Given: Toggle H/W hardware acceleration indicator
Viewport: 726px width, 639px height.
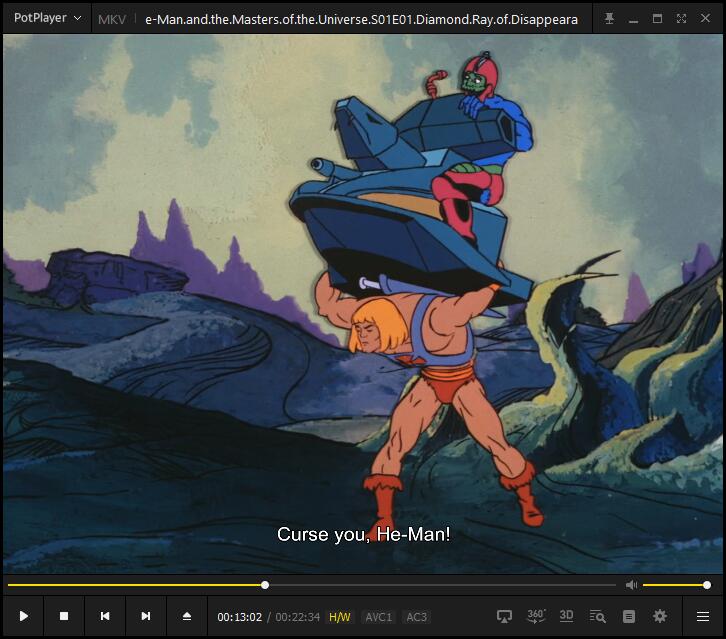Looking at the screenshot, I should point(340,617).
